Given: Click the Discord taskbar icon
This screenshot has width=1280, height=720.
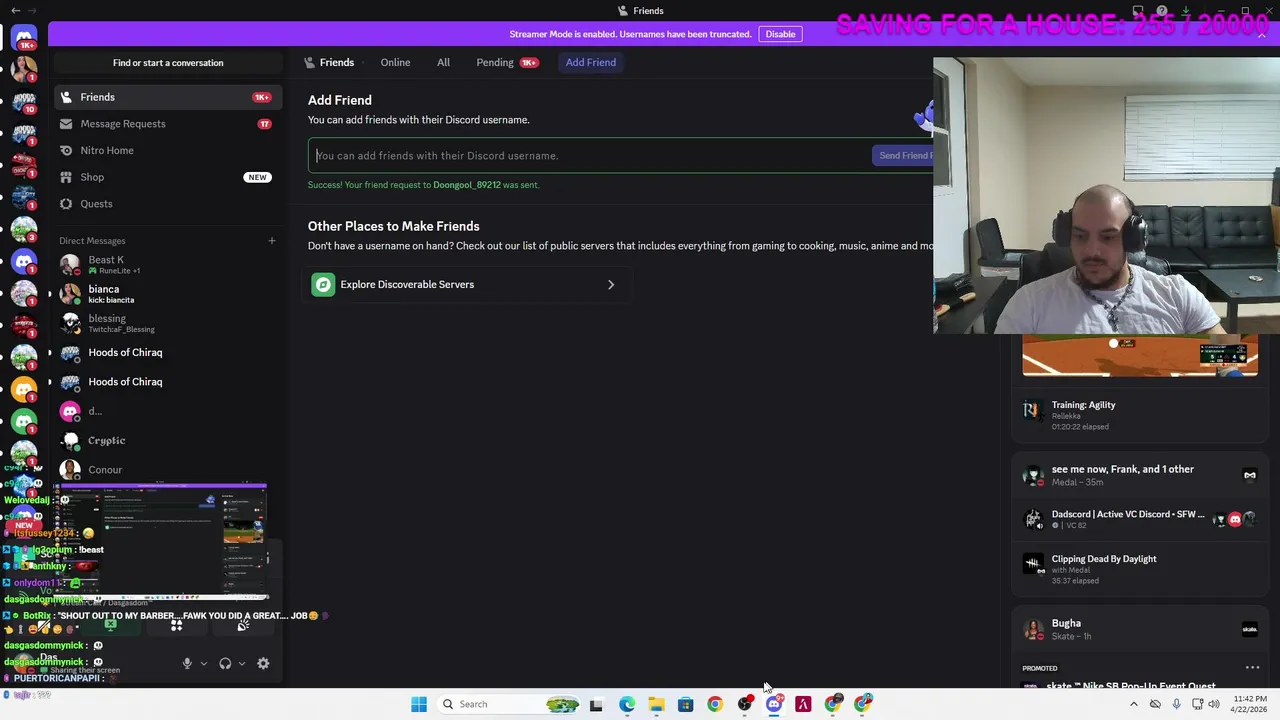Looking at the screenshot, I should 774,704.
